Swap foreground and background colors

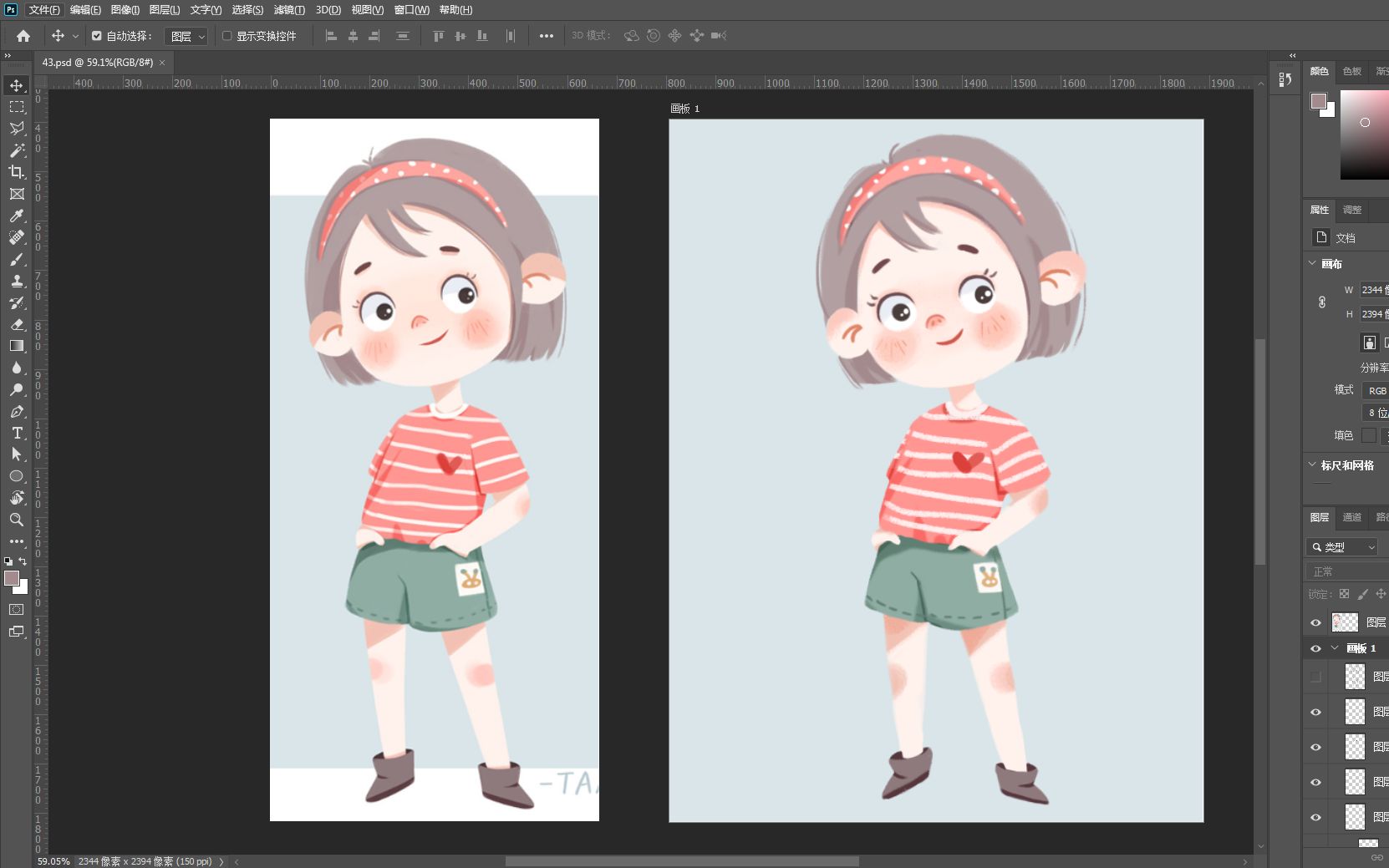(23, 561)
